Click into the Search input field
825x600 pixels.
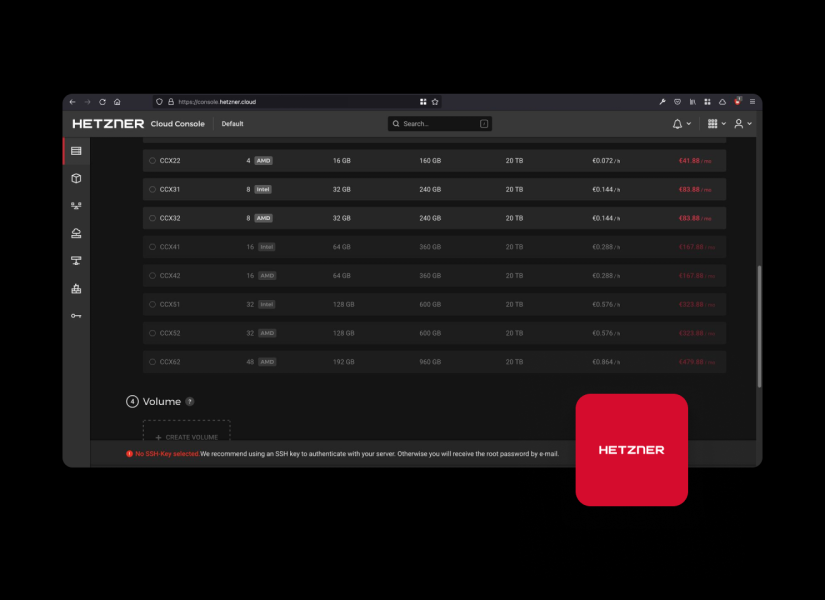pyautogui.click(x=438, y=124)
